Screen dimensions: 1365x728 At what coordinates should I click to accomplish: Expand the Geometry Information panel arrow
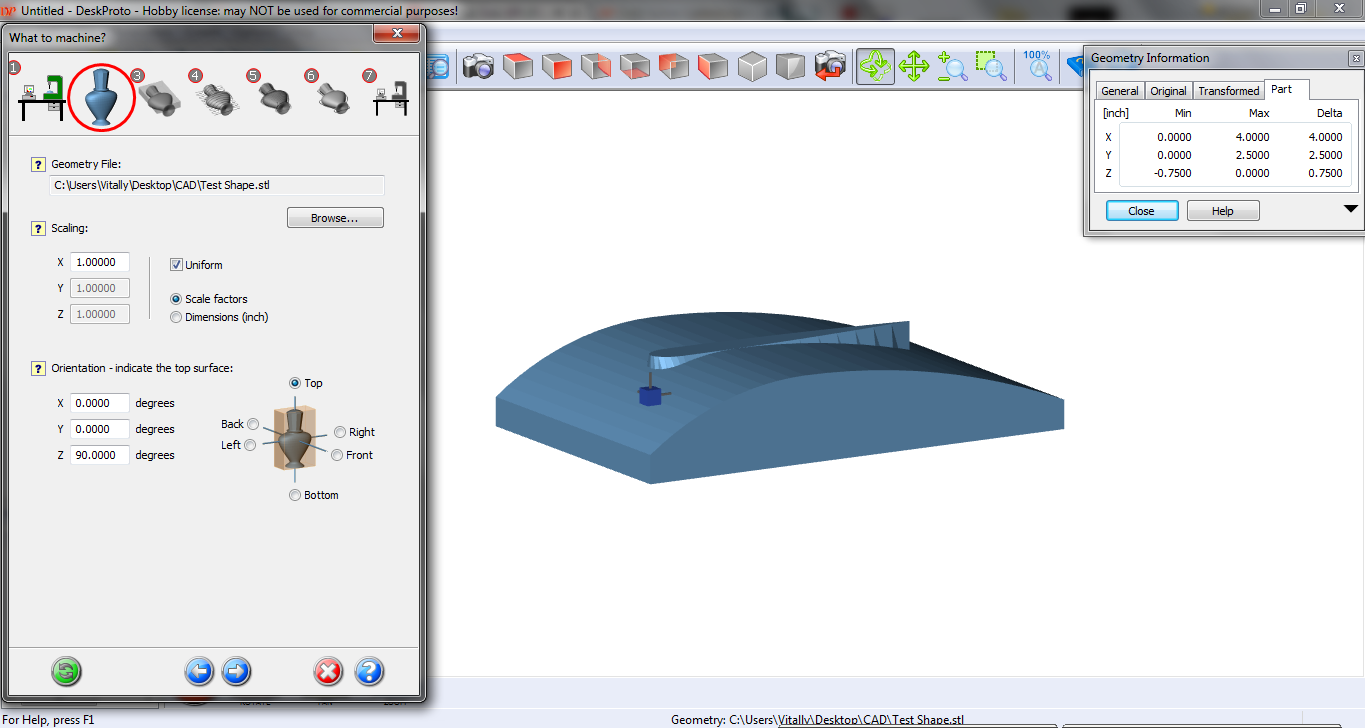(x=1350, y=207)
